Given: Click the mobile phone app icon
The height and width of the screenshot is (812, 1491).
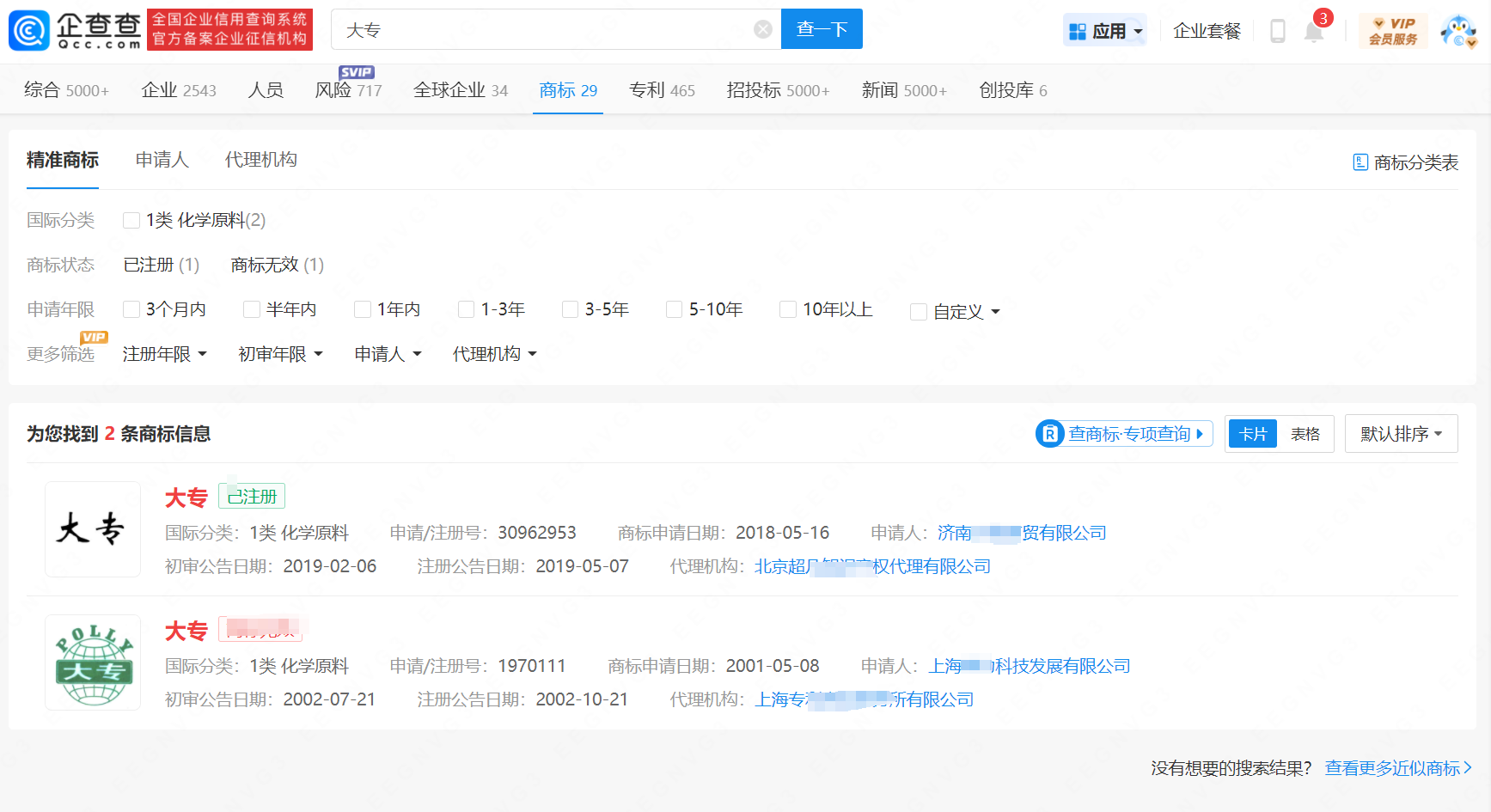Looking at the screenshot, I should 1277,32.
